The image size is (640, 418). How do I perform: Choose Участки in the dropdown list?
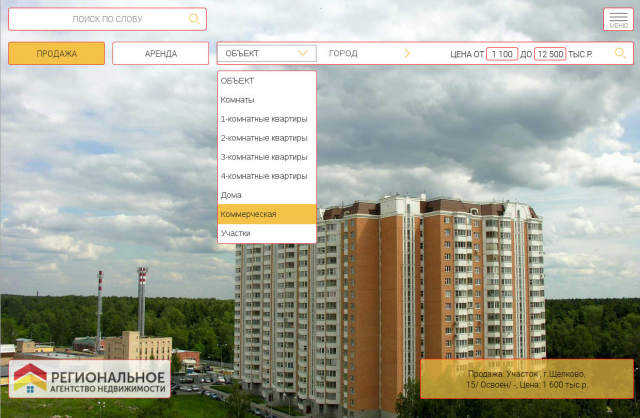point(267,233)
